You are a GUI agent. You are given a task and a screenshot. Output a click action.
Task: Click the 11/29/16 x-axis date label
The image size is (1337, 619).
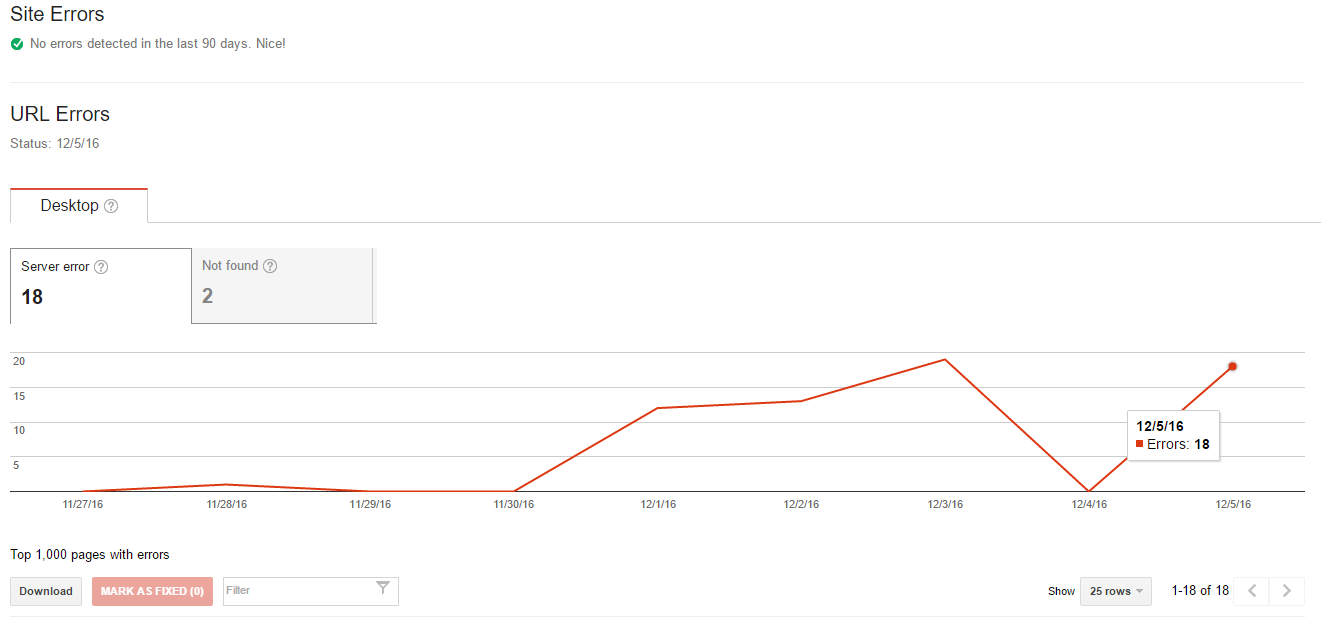pos(370,505)
